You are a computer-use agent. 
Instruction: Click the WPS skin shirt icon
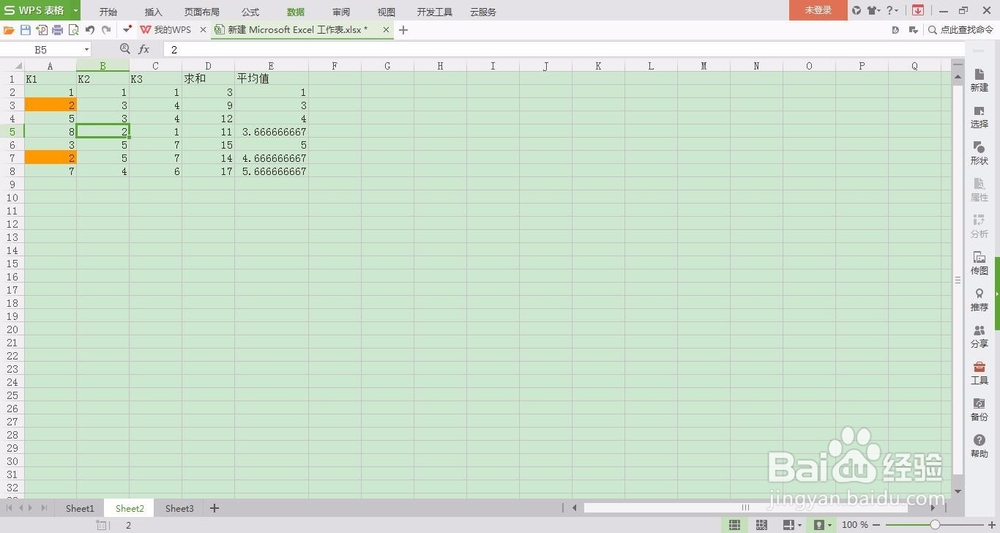[x=872, y=10]
